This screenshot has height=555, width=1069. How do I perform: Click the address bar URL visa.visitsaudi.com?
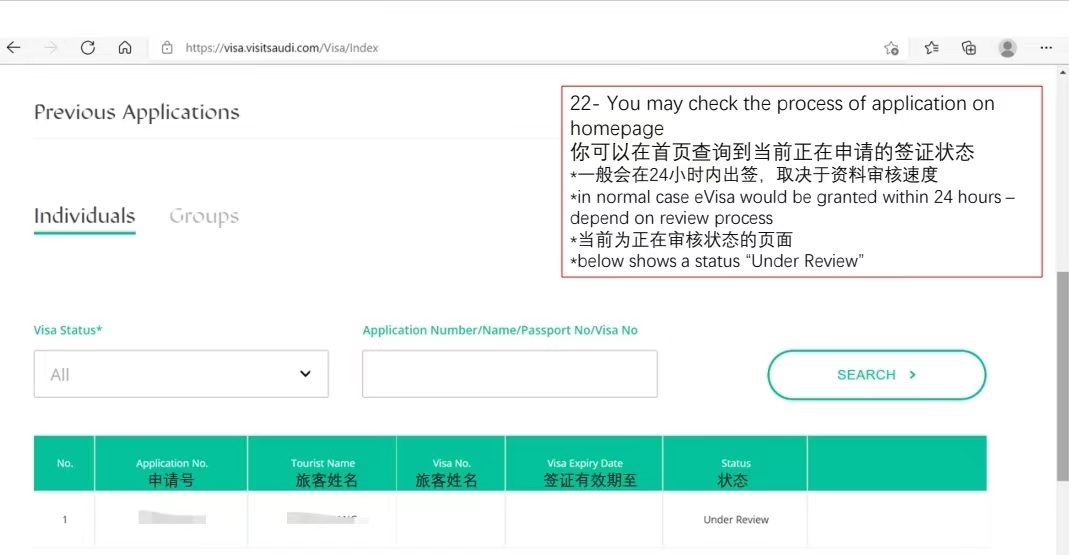282,48
